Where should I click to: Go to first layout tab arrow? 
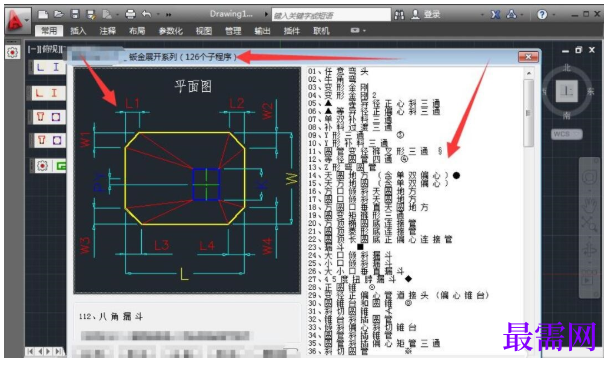tap(30, 351)
